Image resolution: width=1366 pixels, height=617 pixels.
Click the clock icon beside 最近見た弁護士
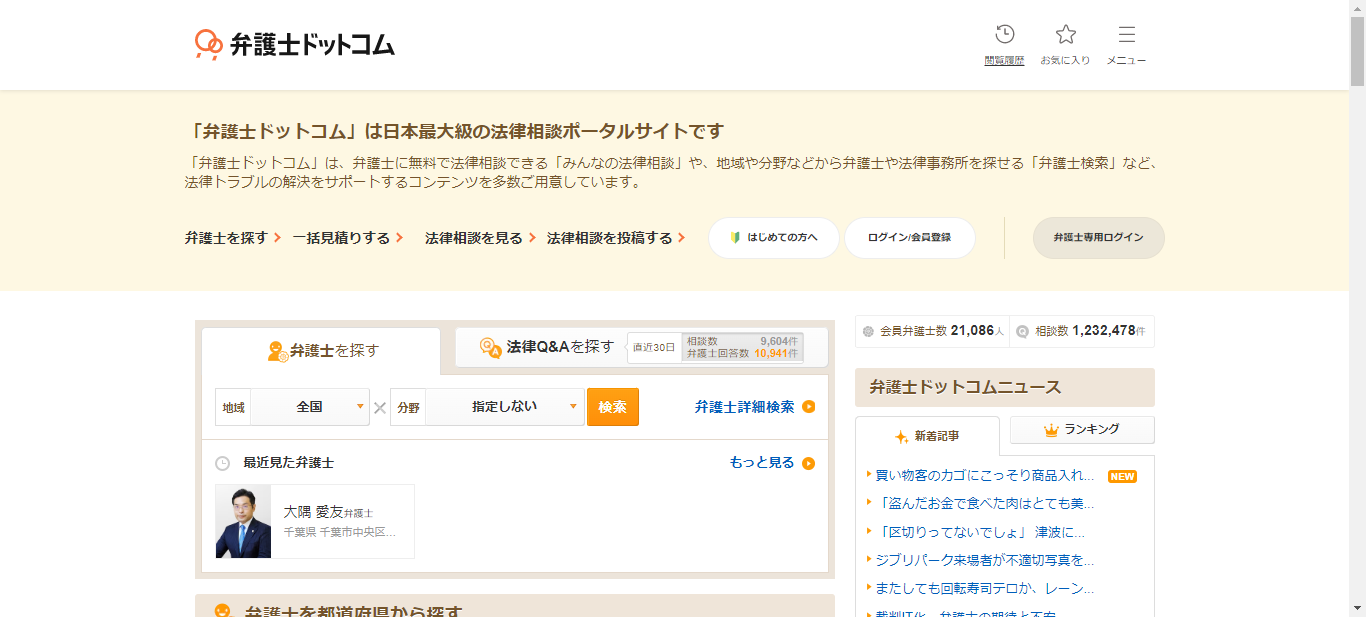tap(223, 463)
